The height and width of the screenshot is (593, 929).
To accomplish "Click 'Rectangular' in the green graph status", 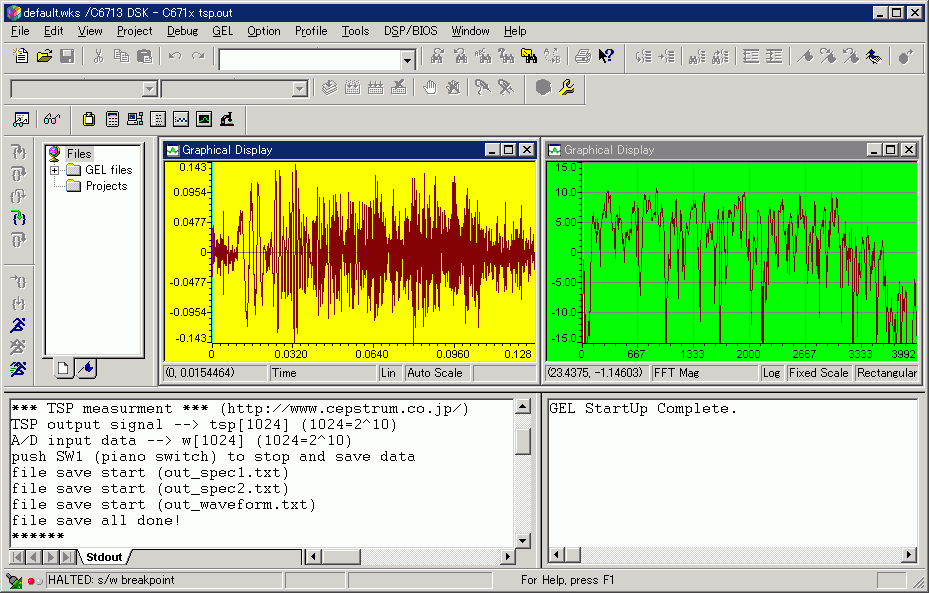I will [886, 373].
